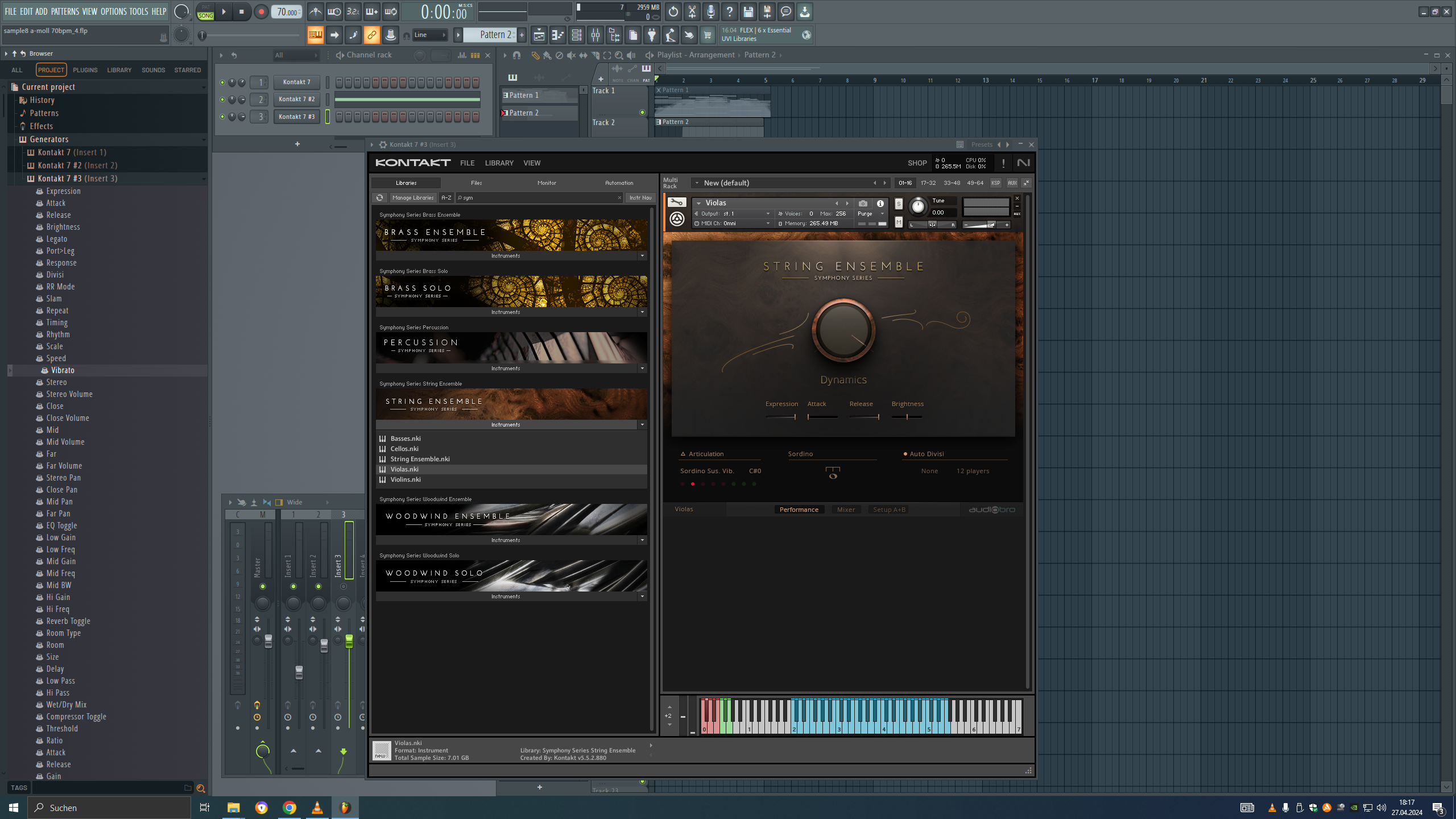Open the content library shopping cart
1456x819 pixels.
(x=707, y=35)
